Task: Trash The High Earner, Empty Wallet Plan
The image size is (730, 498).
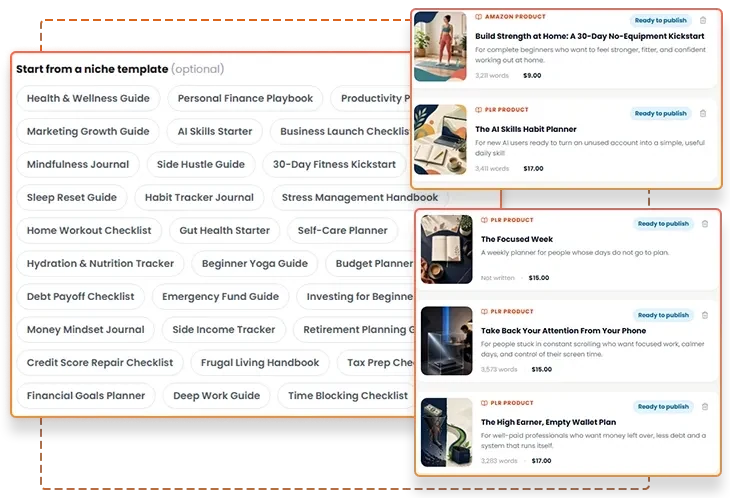Action: coord(705,407)
